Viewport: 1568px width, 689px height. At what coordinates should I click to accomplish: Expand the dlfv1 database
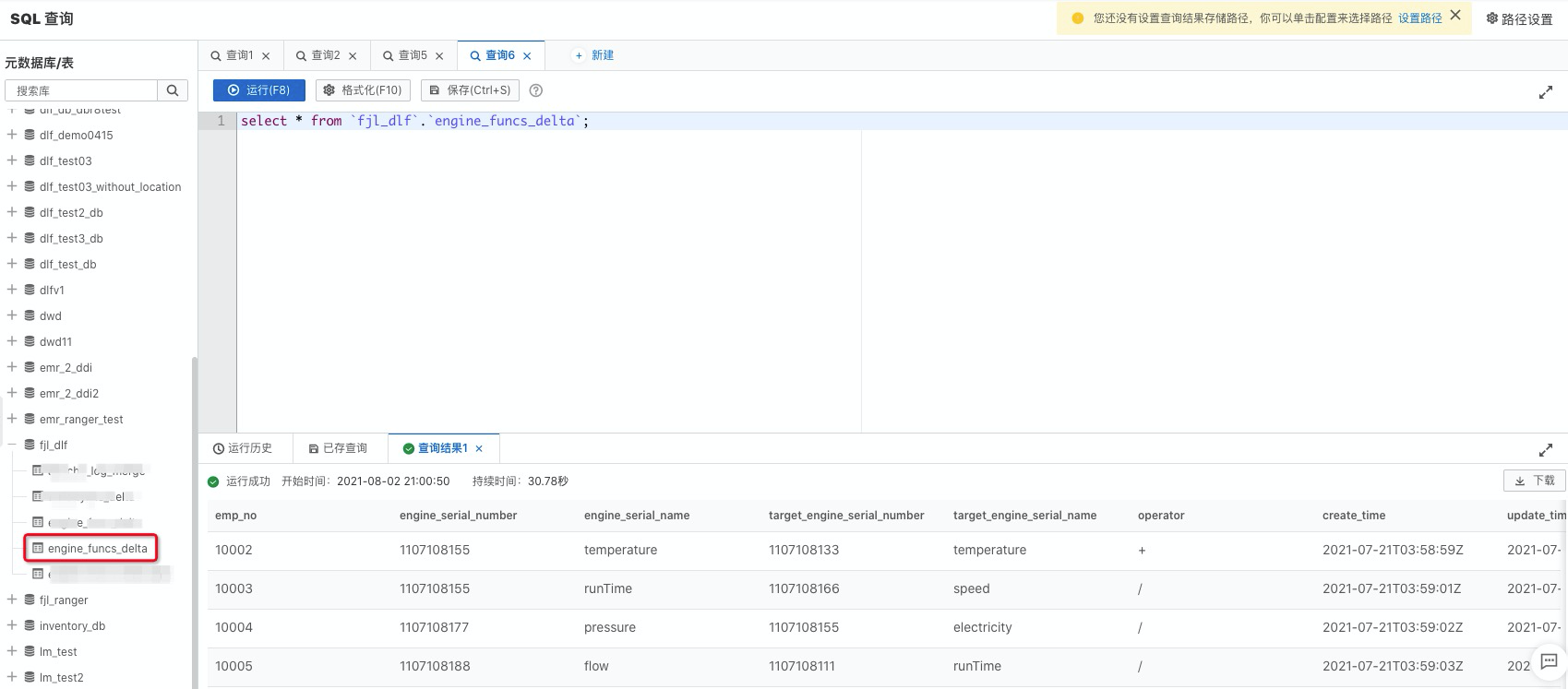(x=12, y=290)
